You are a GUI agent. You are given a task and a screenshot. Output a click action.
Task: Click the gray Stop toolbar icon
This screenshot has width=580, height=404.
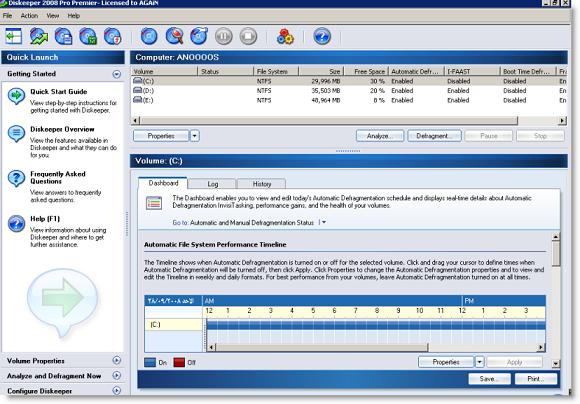pos(248,36)
